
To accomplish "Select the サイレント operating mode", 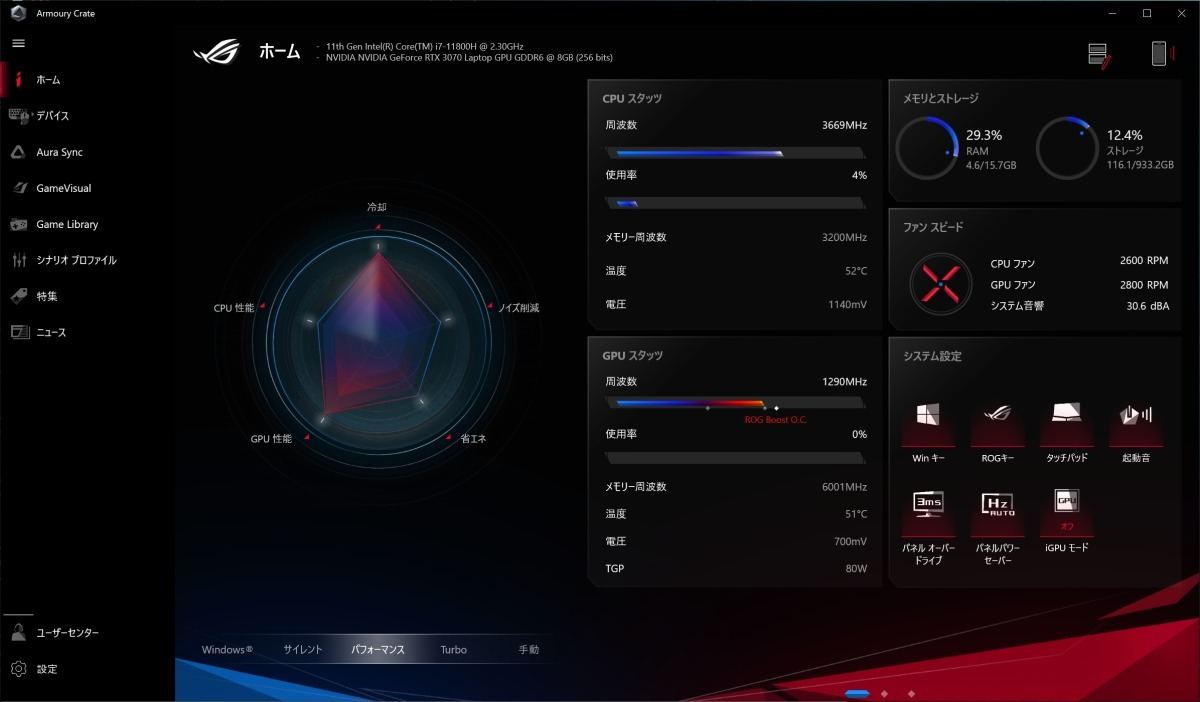I will (x=303, y=649).
